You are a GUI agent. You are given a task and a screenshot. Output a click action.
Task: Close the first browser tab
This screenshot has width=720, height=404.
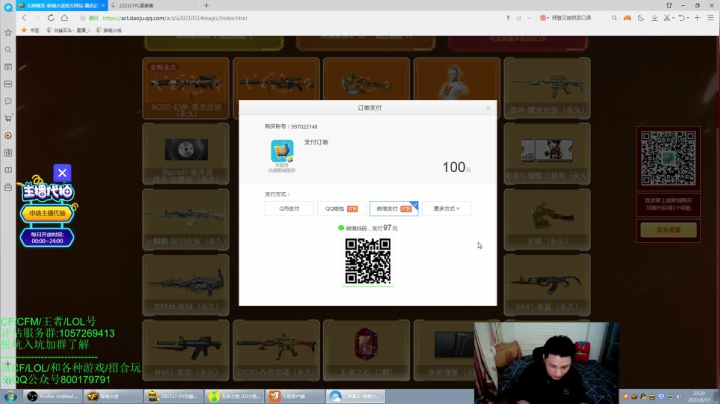103,6
